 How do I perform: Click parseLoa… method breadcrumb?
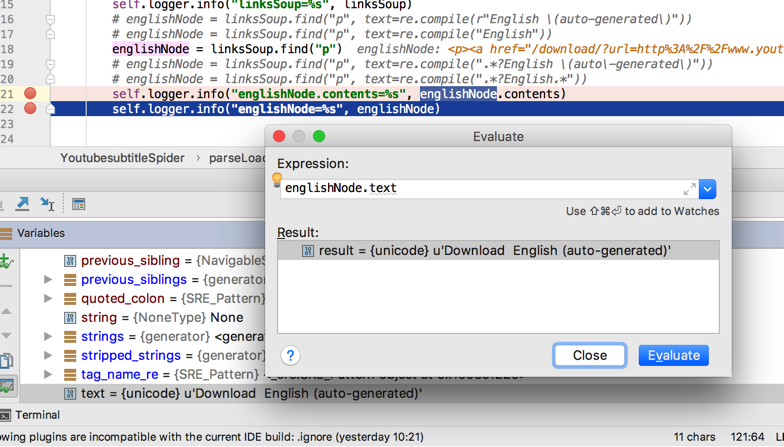tap(237, 158)
